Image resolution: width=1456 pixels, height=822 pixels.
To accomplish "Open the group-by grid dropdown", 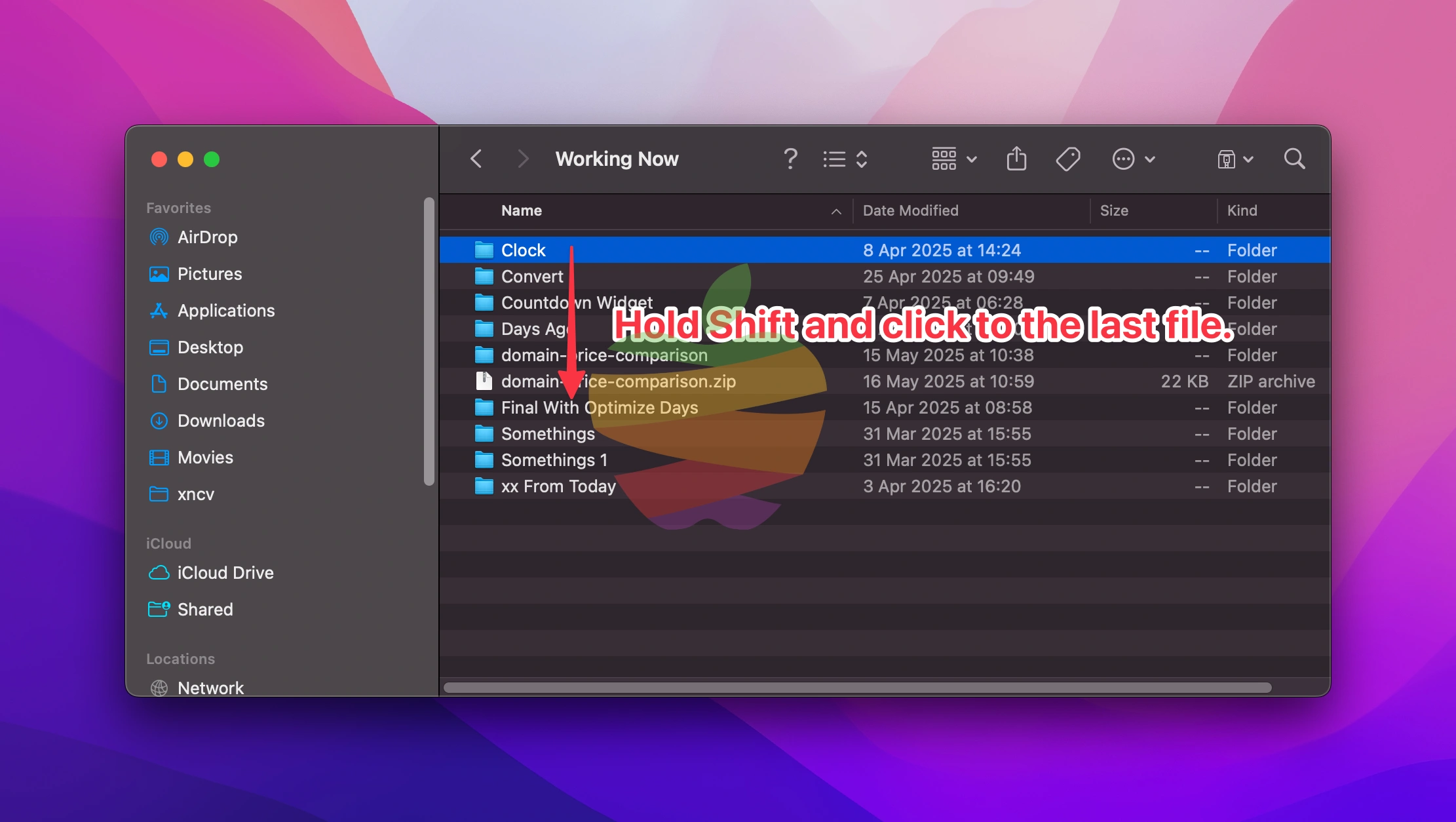I will [954, 159].
